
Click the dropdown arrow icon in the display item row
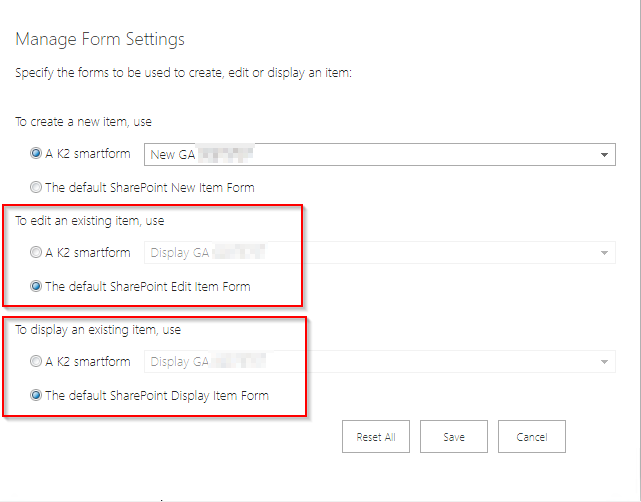click(x=604, y=362)
